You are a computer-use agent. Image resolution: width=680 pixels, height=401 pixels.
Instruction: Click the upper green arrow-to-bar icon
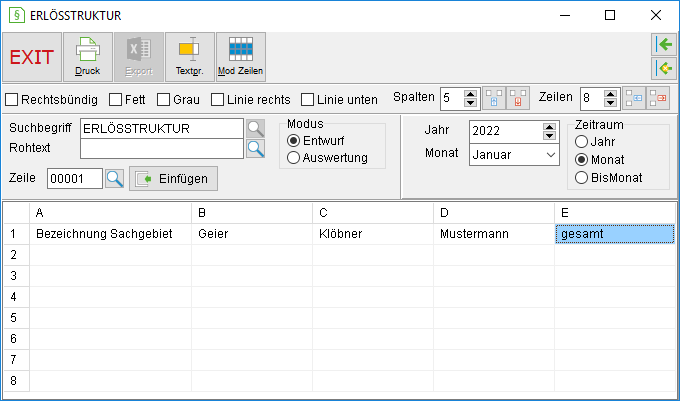(x=664, y=44)
